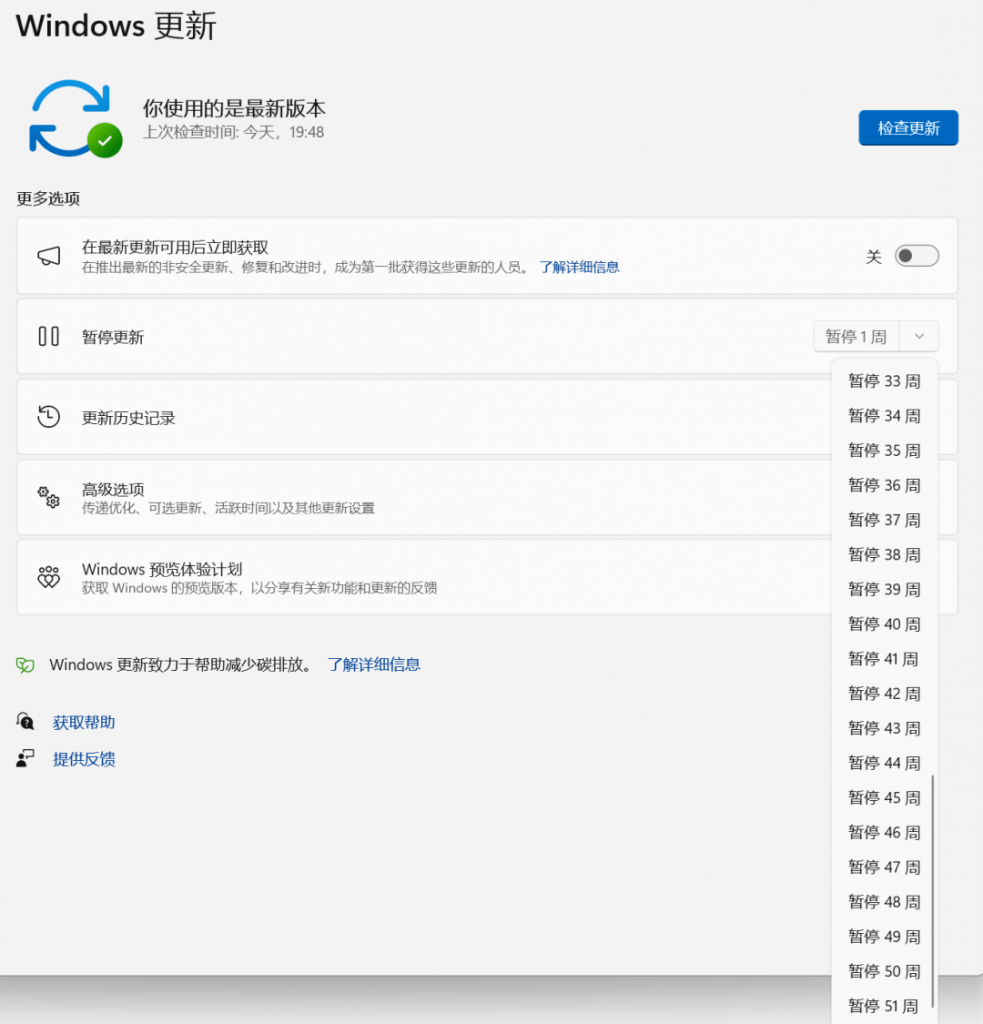
Task: Click the 暂停 1 周 button
Action: [x=856, y=337]
